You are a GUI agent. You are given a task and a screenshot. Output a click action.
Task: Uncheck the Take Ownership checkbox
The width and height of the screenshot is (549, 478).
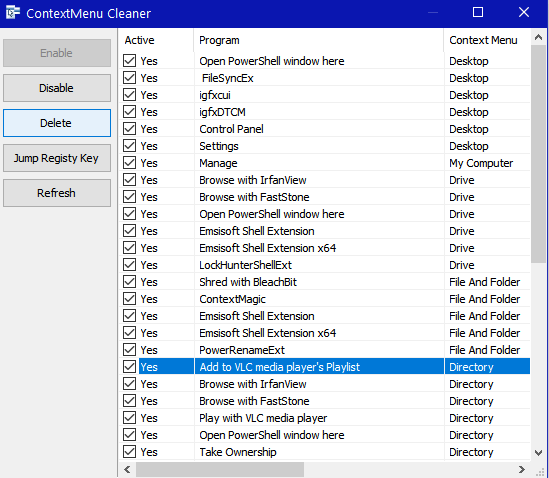click(x=130, y=452)
